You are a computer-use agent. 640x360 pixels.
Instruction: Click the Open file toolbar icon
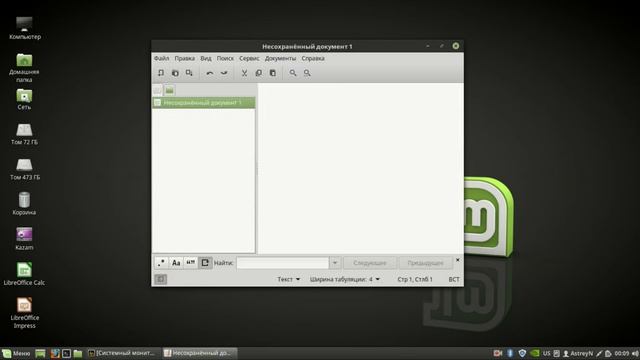175,73
